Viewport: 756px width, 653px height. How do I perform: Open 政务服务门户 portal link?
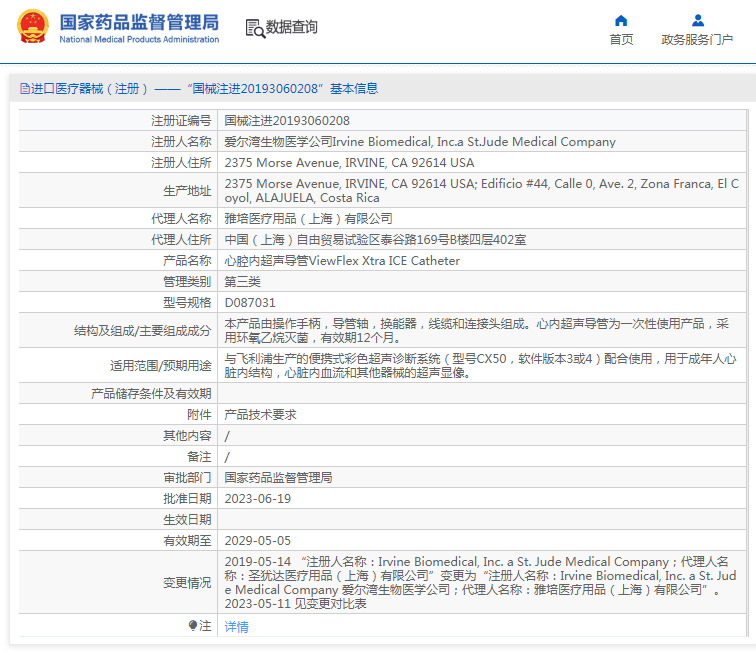[697, 40]
